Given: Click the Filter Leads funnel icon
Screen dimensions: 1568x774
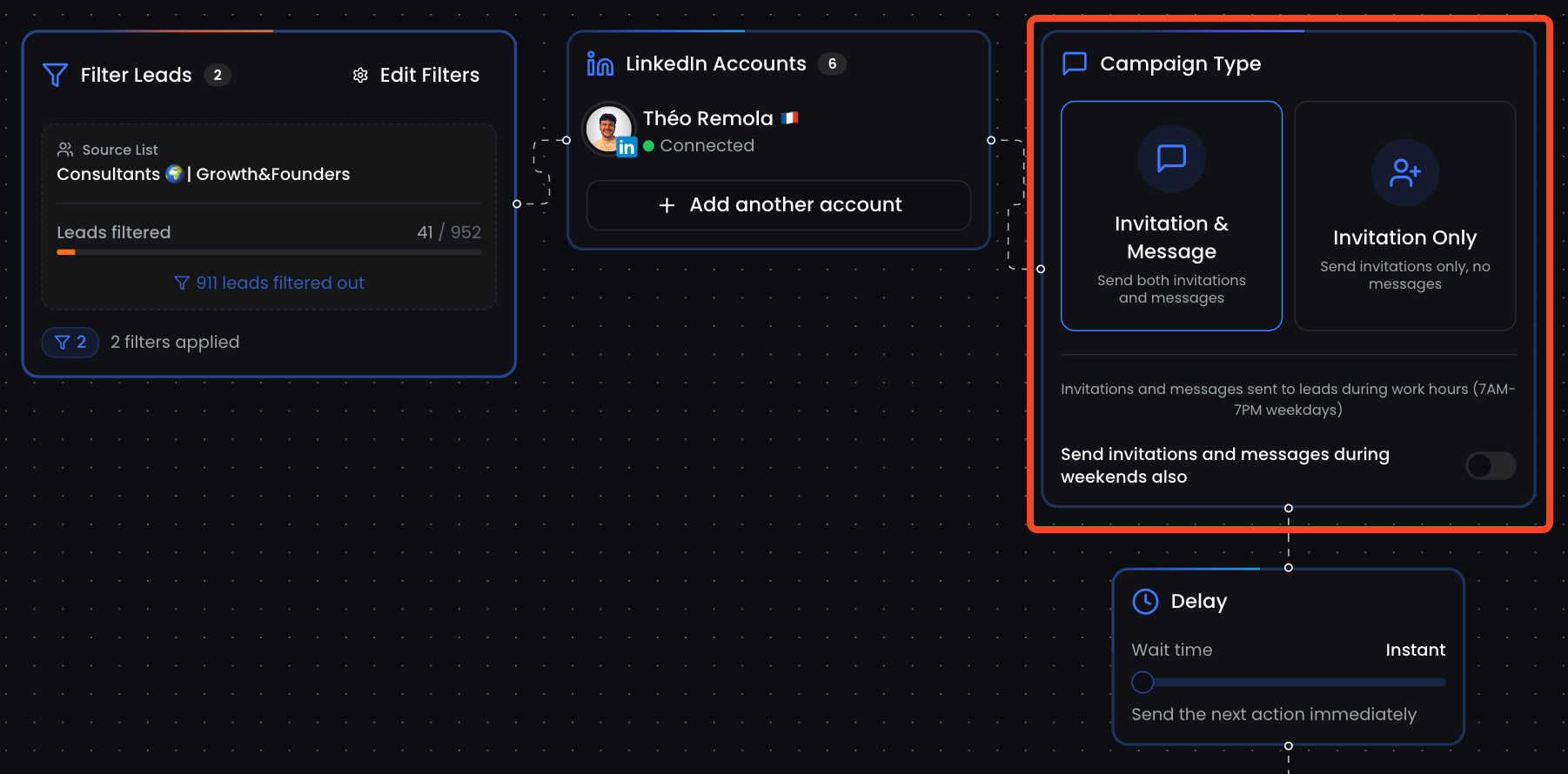Looking at the screenshot, I should [55, 76].
